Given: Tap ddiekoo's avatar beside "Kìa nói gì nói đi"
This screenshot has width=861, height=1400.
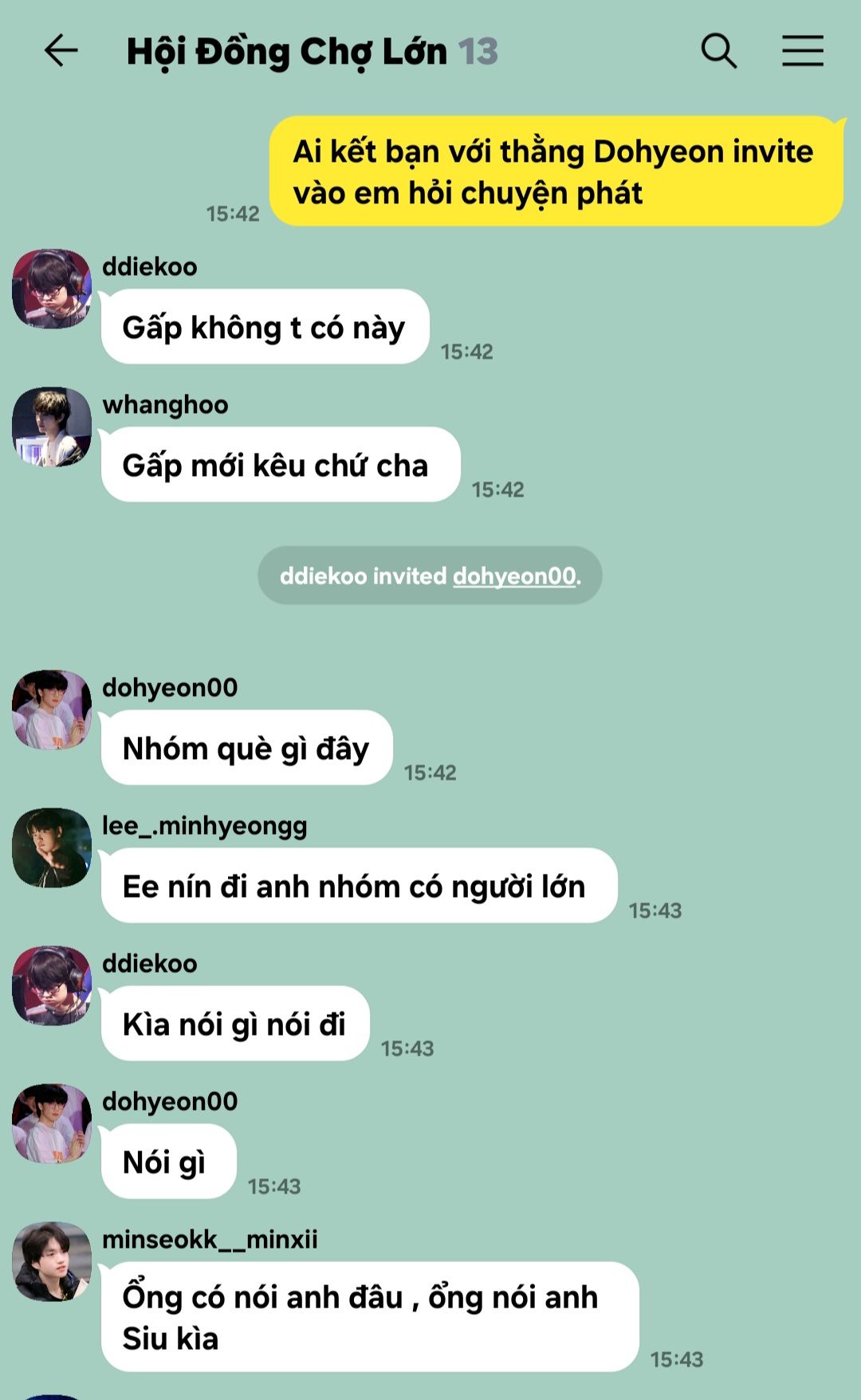Looking at the screenshot, I should [52, 985].
